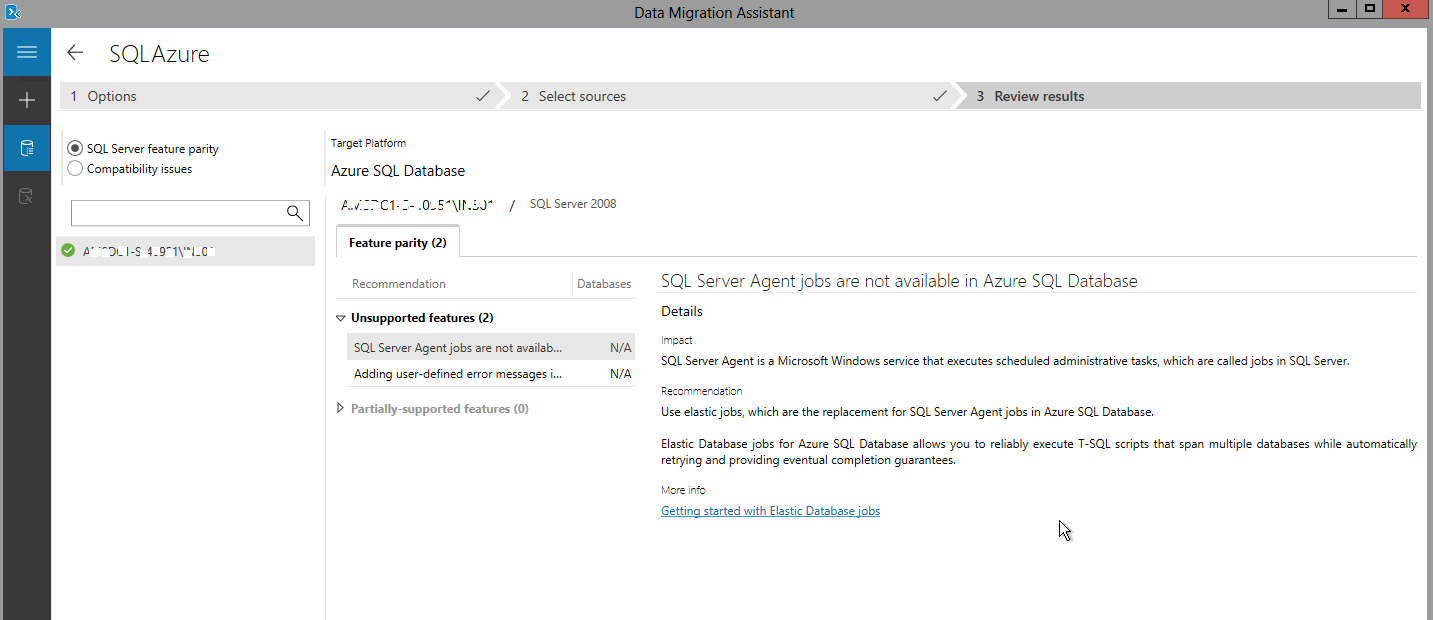Open the Migrations icon in sidebar
Screen dimensions: 1433x620
[x=26, y=196]
